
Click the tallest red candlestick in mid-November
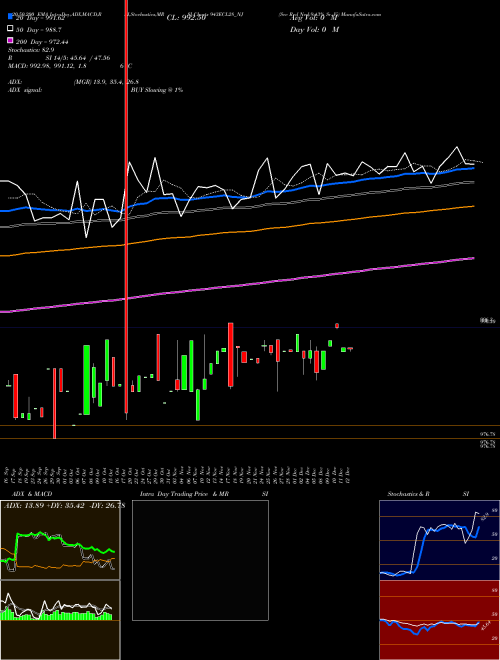coord(231,354)
